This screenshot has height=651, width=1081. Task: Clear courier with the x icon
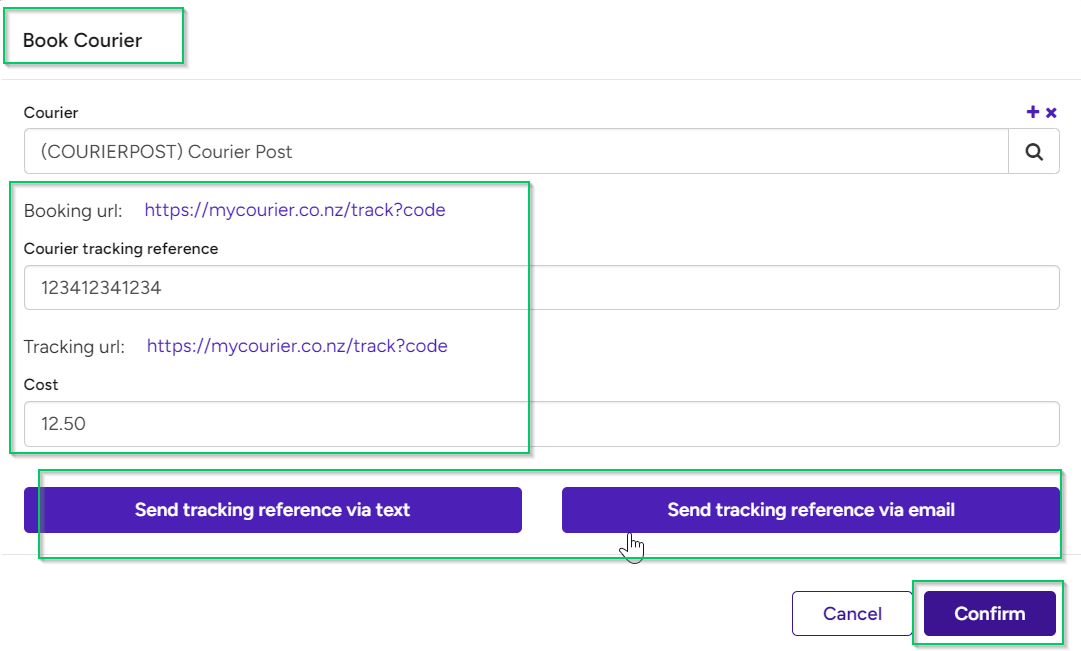pos(1051,112)
